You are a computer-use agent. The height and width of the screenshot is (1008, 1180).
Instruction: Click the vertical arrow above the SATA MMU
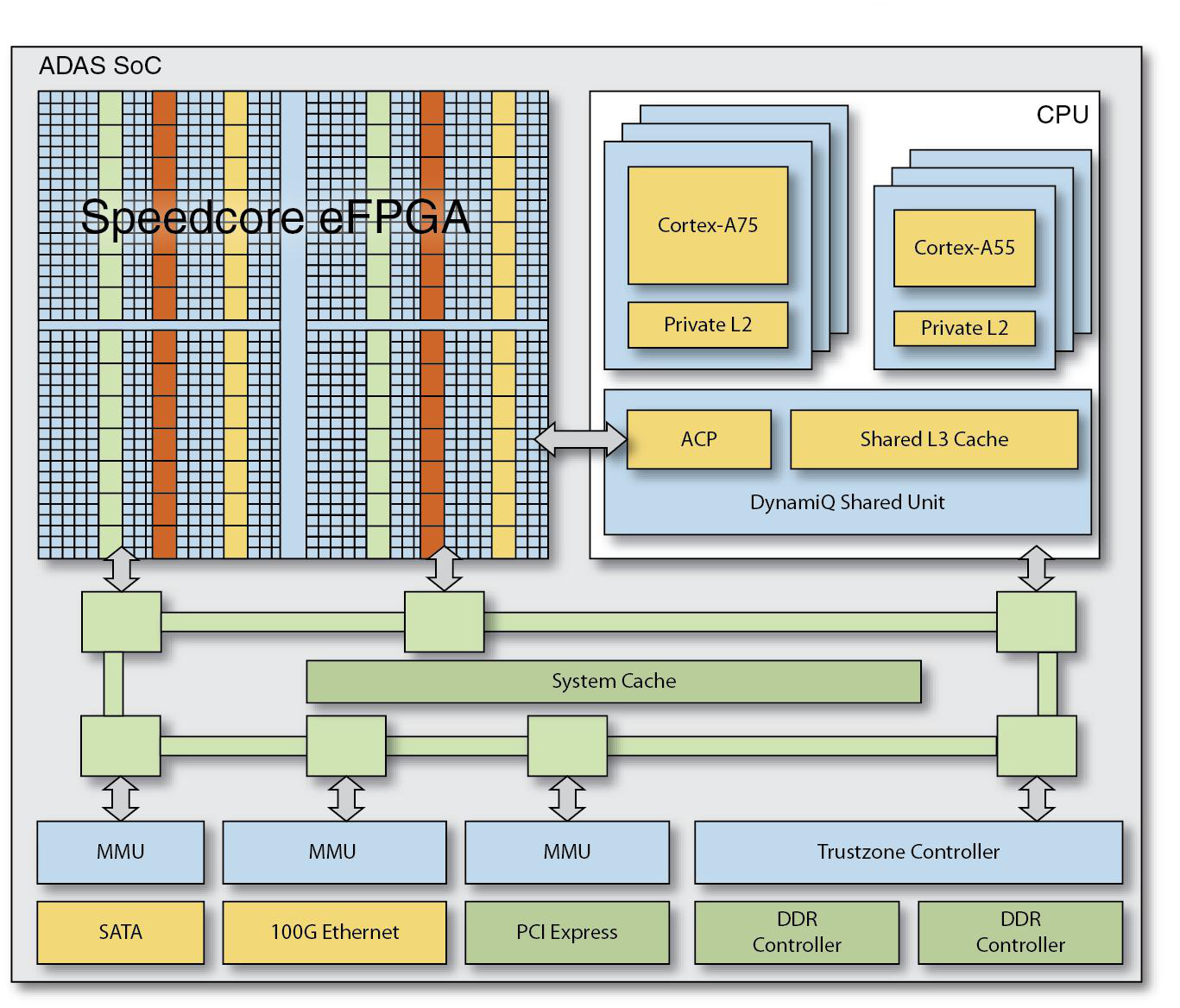click(x=121, y=798)
